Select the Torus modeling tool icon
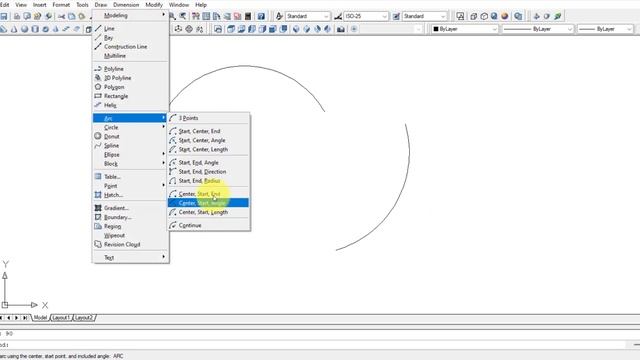The width and height of the screenshot is (640, 360). pos(46,29)
